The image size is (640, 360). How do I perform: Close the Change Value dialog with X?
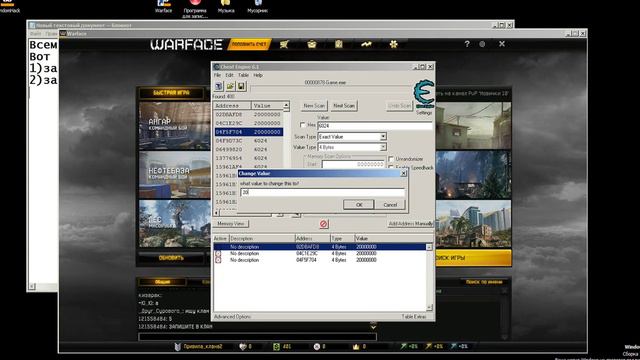click(x=403, y=173)
